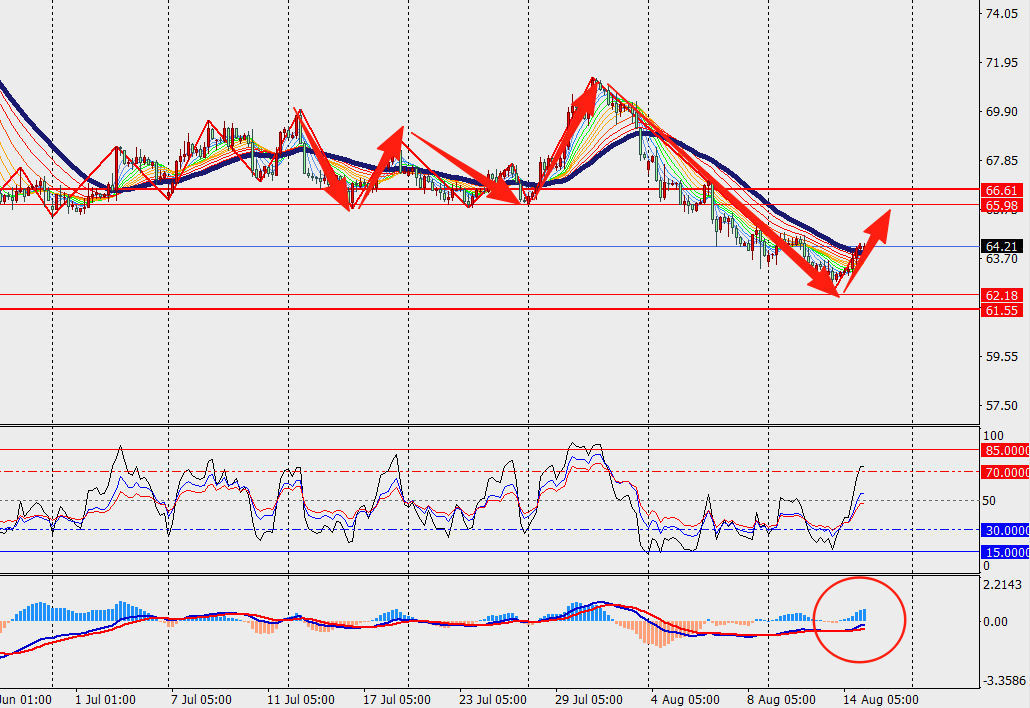This screenshot has height=708, width=1030.
Task: Click the 7 Jul 05:00 time label
Action: (201, 699)
